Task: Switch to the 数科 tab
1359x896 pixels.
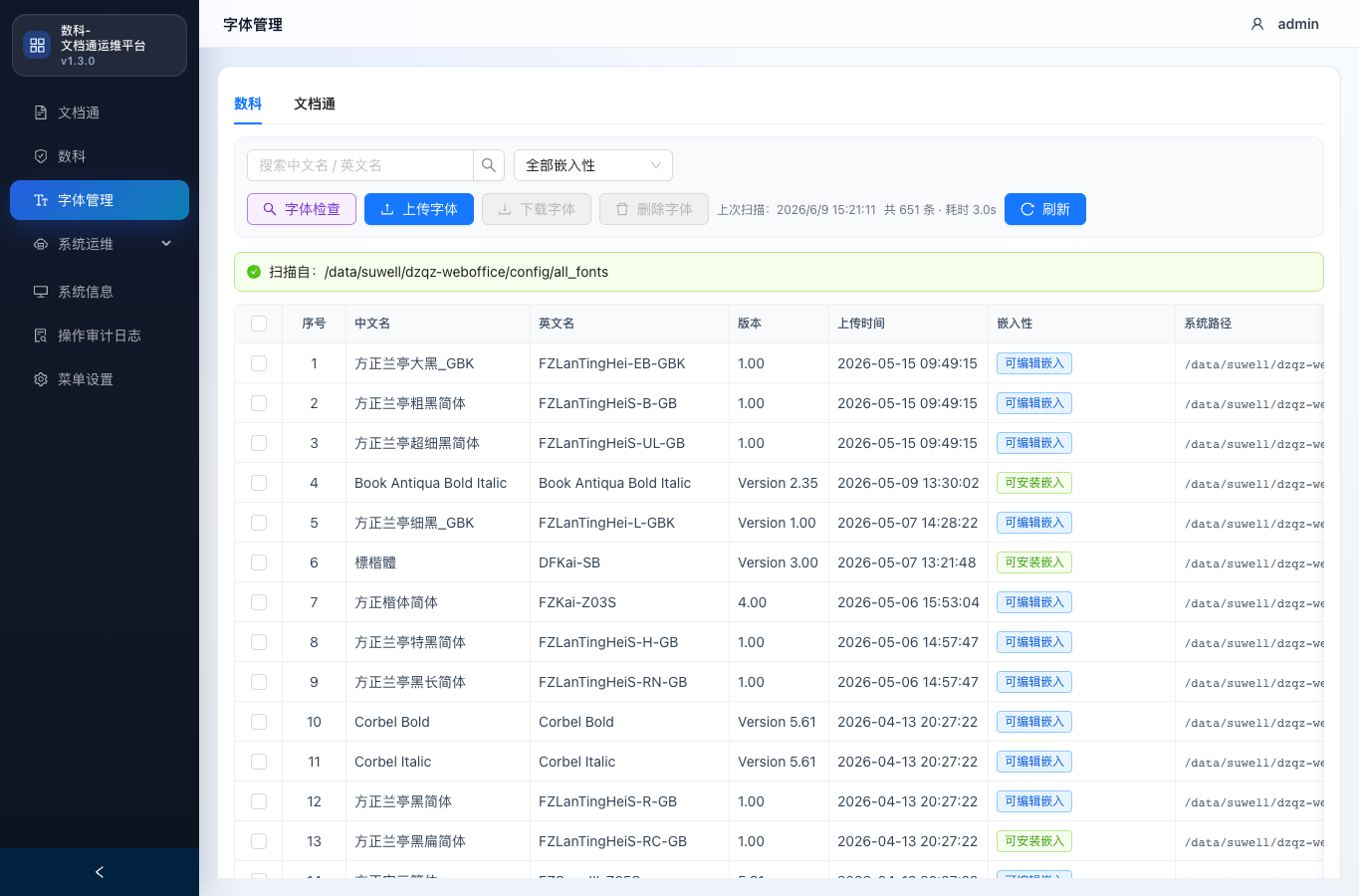Action: [248, 104]
